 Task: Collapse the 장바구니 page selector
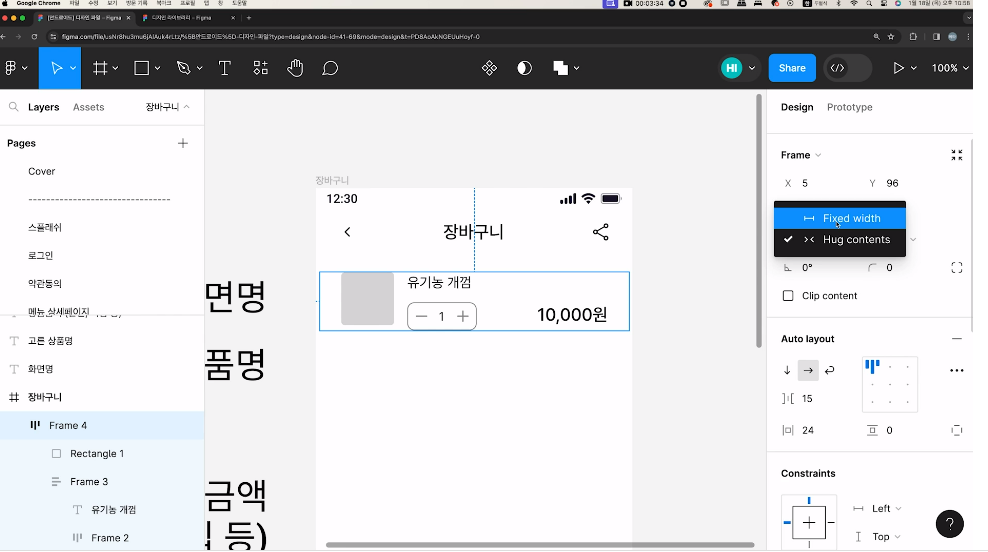click(x=168, y=107)
